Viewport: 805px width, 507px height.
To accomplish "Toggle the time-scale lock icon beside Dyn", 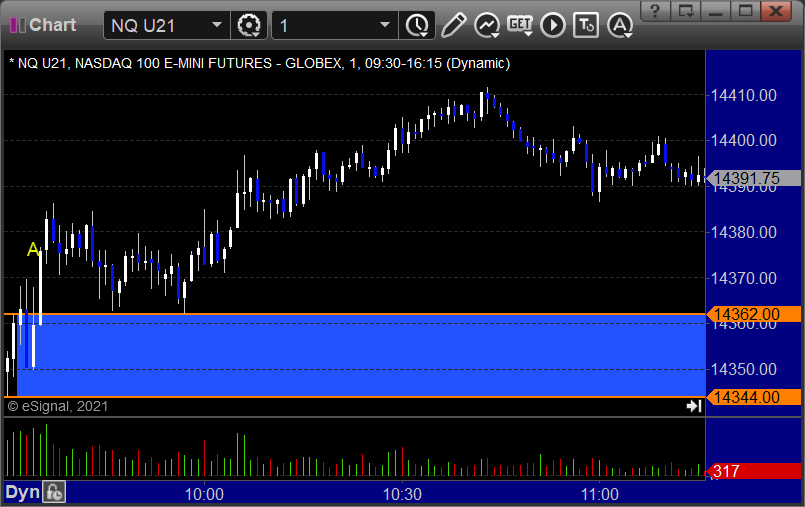I will tap(54, 493).
